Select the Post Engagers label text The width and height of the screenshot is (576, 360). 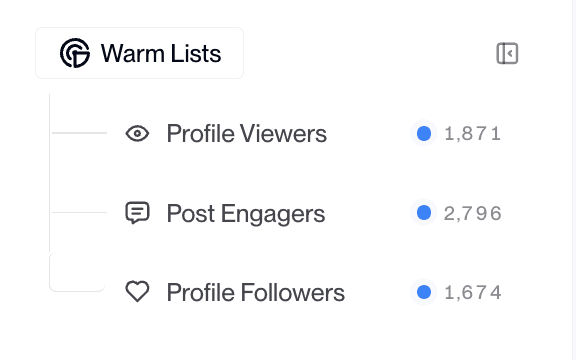(246, 213)
